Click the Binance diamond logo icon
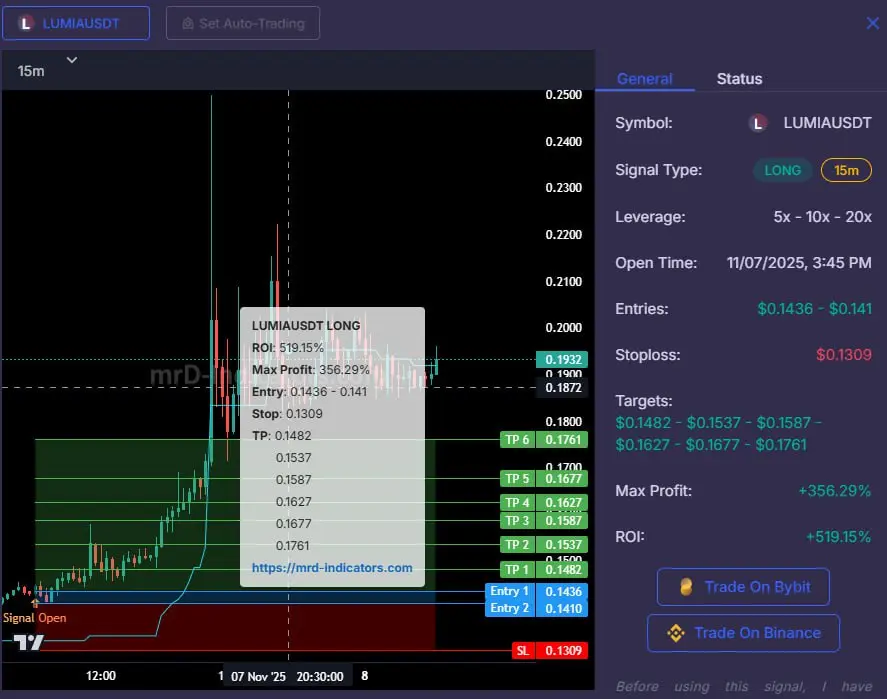The image size is (887, 699). click(x=675, y=633)
